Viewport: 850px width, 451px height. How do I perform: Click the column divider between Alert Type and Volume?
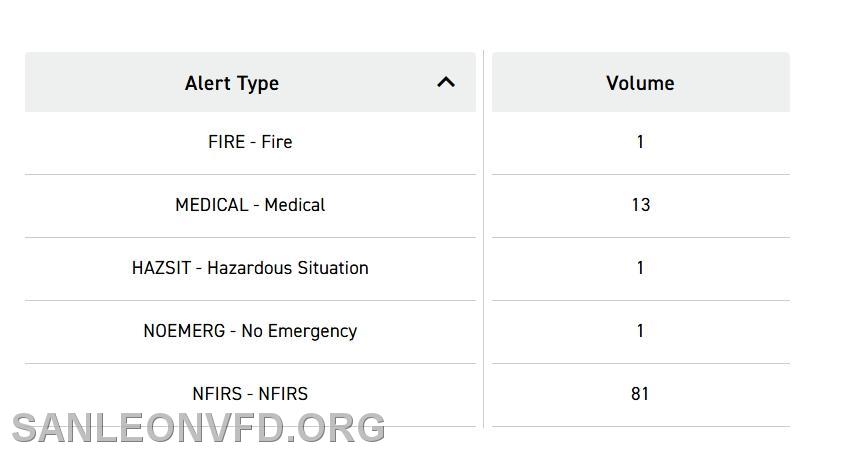(x=484, y=239)
